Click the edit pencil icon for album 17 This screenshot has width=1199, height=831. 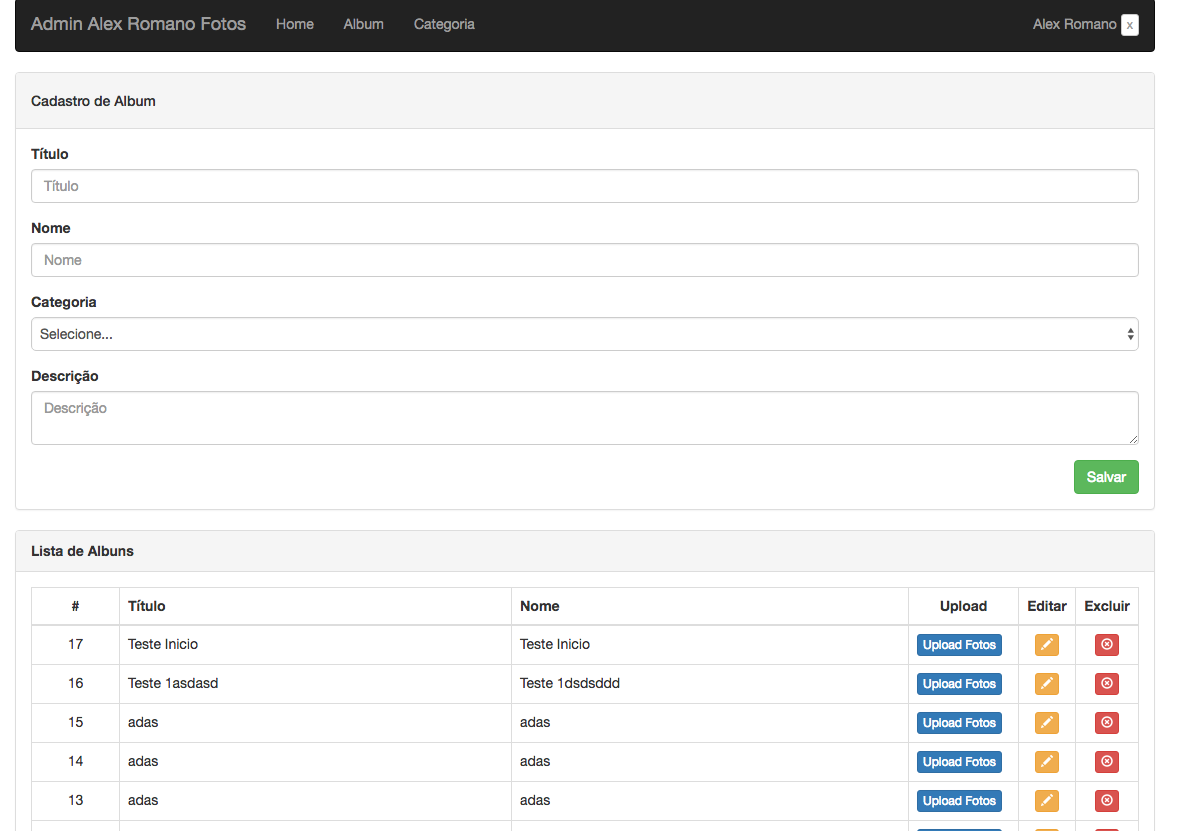(1046, 644)
